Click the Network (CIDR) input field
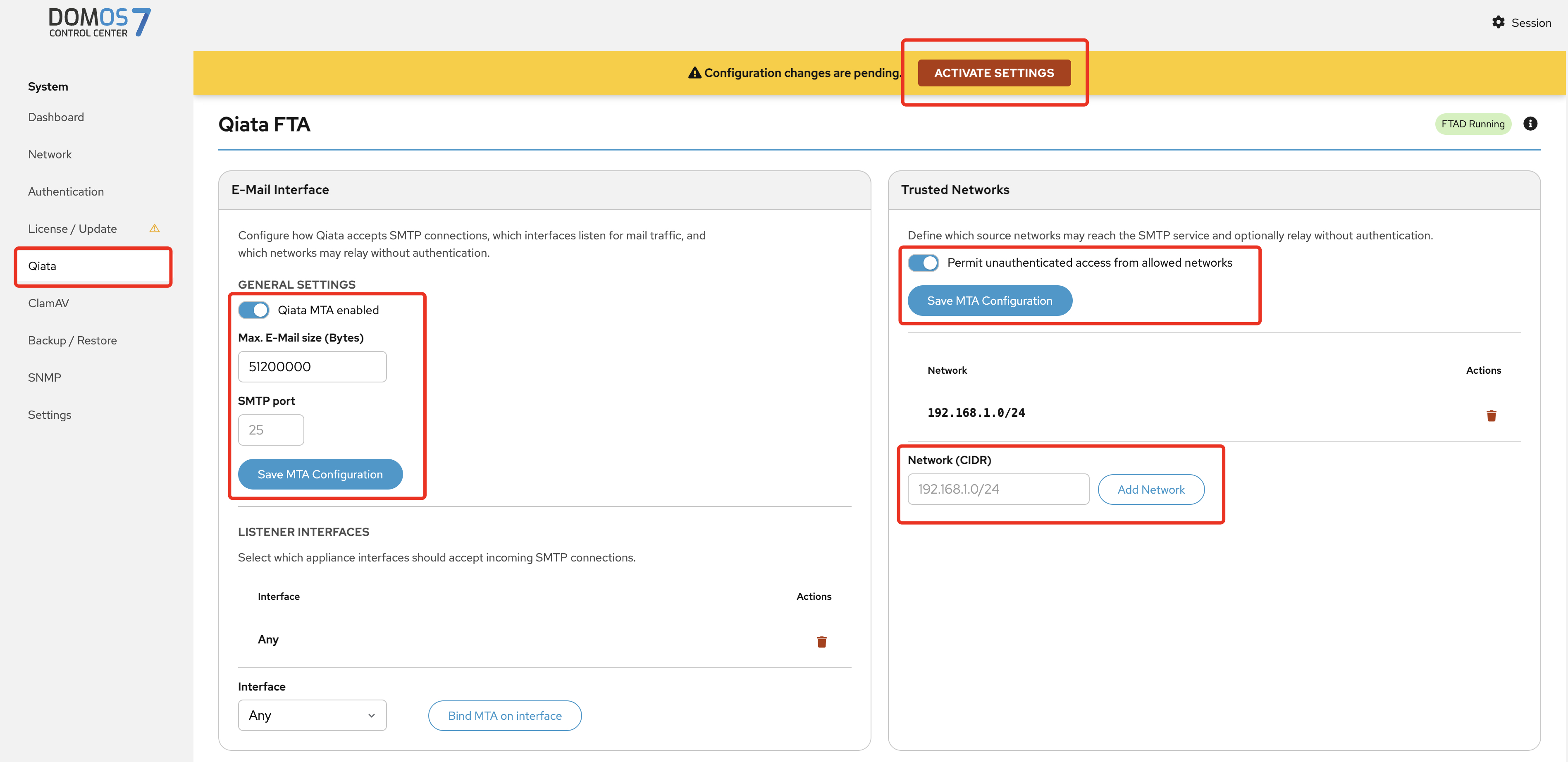Viewport: 1568px width, 762px height. tap(998, 489)
